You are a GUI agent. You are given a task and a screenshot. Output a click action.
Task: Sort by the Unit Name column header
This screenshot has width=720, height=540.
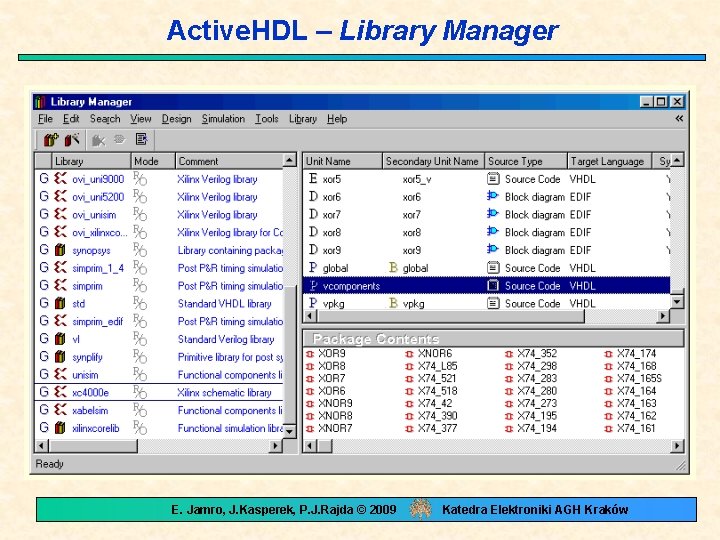(x=343, y=161)
